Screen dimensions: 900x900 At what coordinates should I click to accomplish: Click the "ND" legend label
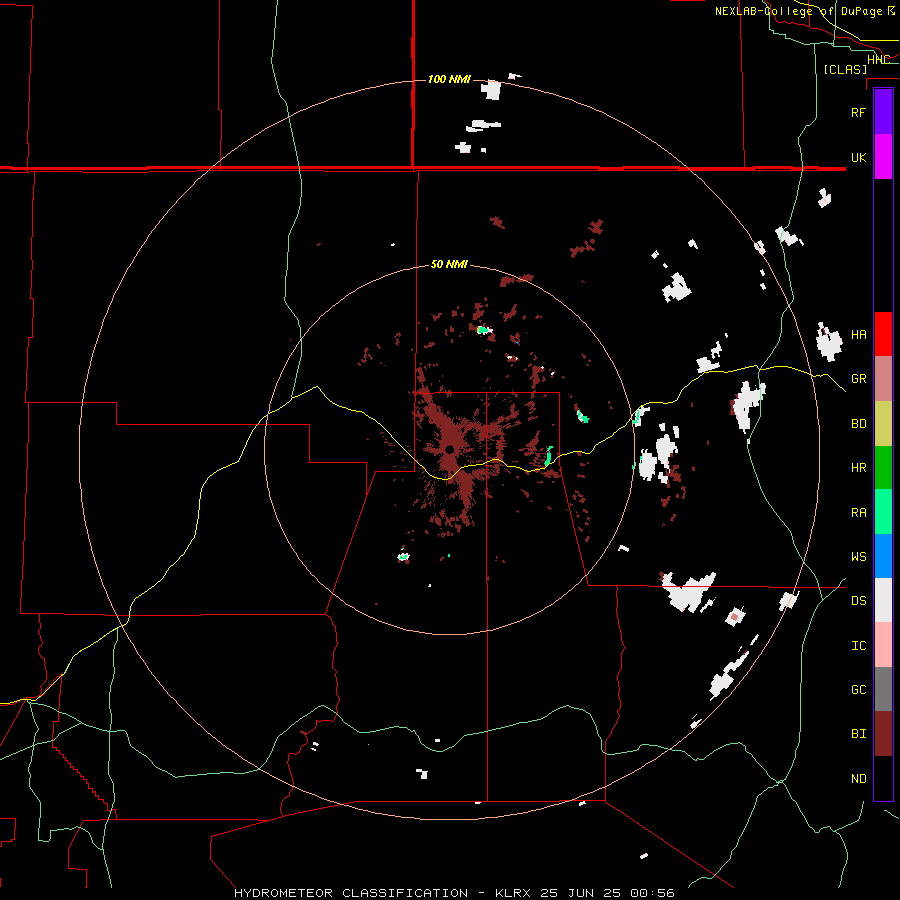coord(859,779)
